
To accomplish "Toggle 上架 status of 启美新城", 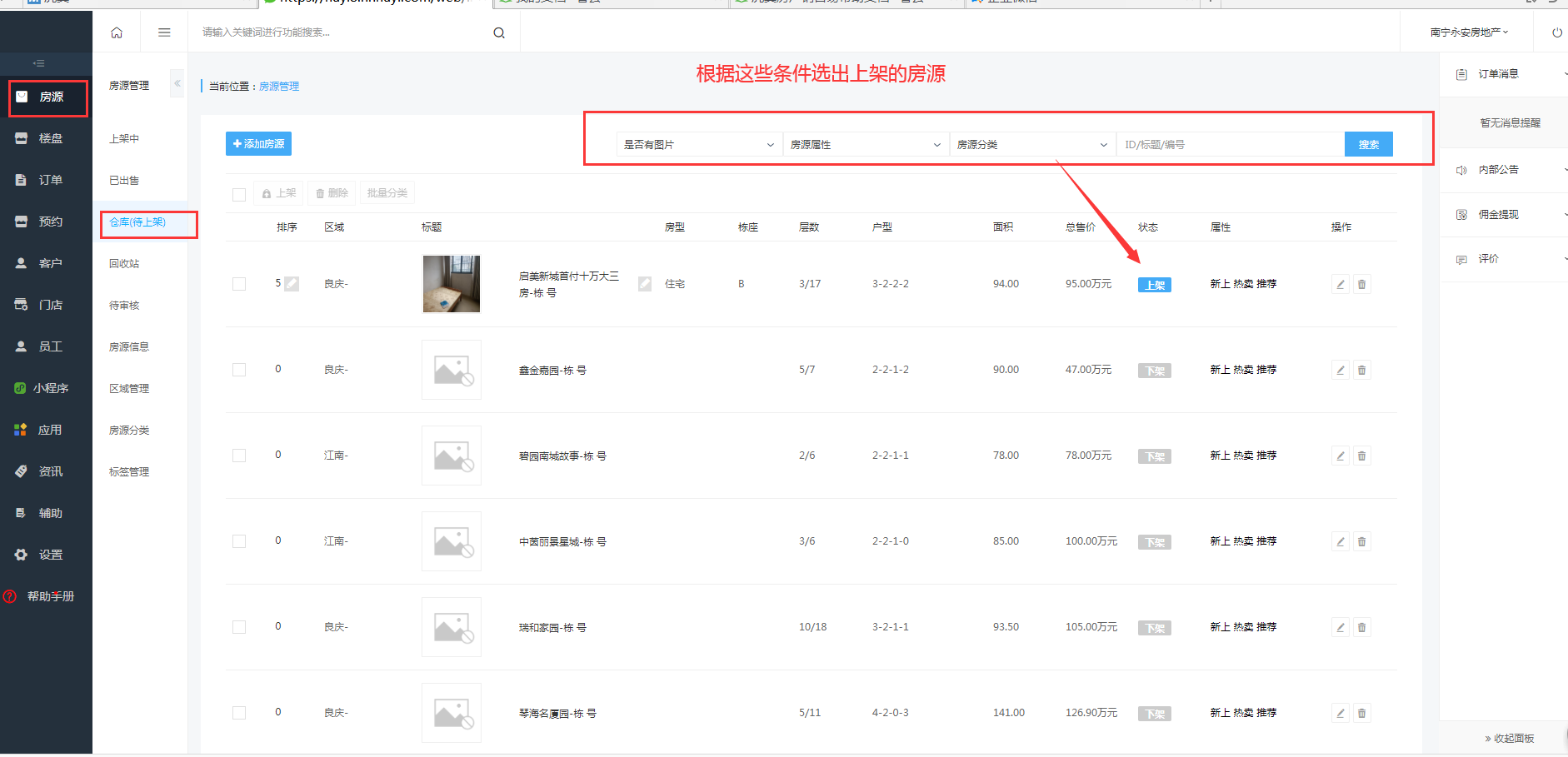I will 1155,285.
